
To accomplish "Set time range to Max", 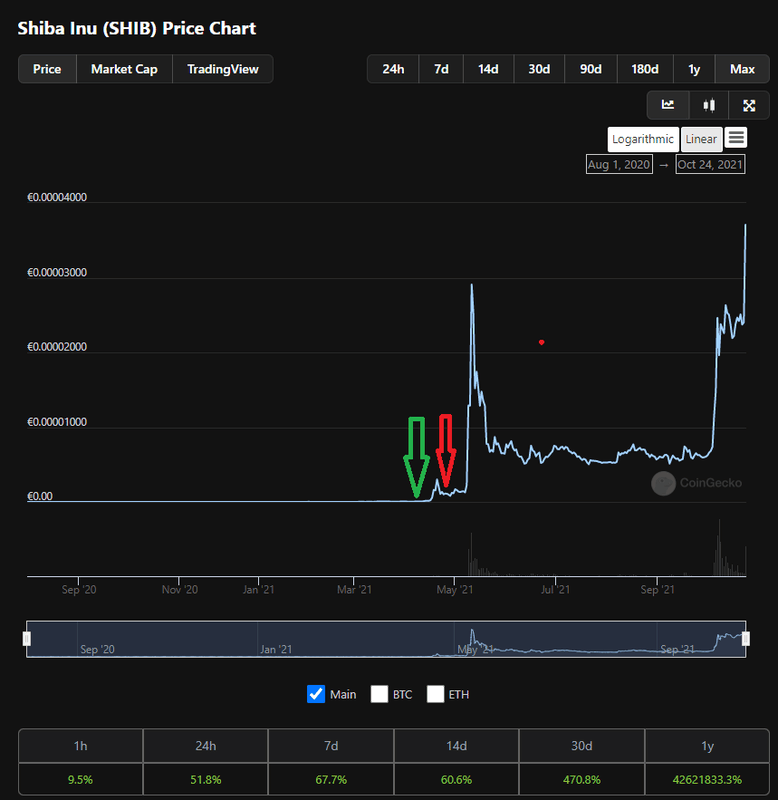I will pos(742,69).
